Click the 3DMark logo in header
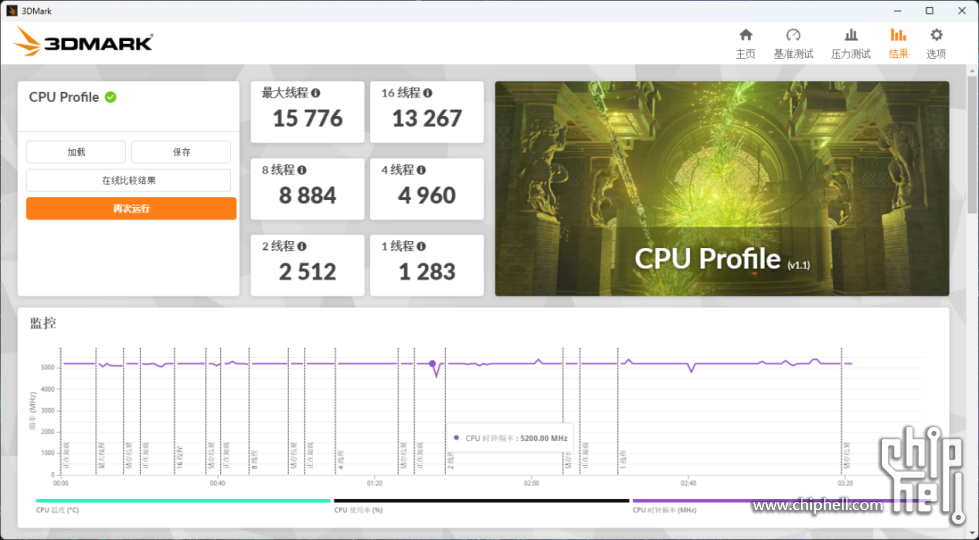Viewport: 979px width, 540px height. (83, 42)
